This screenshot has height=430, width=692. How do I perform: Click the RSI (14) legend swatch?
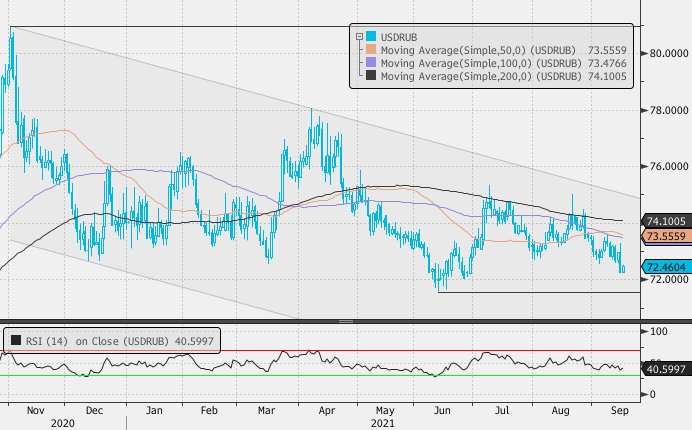click(15, 340)
